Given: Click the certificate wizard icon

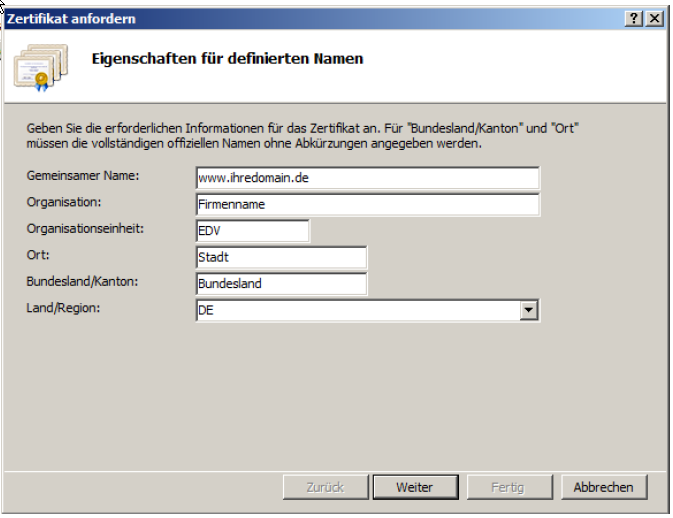Looking at the screenshot, I should pos(41,67).
